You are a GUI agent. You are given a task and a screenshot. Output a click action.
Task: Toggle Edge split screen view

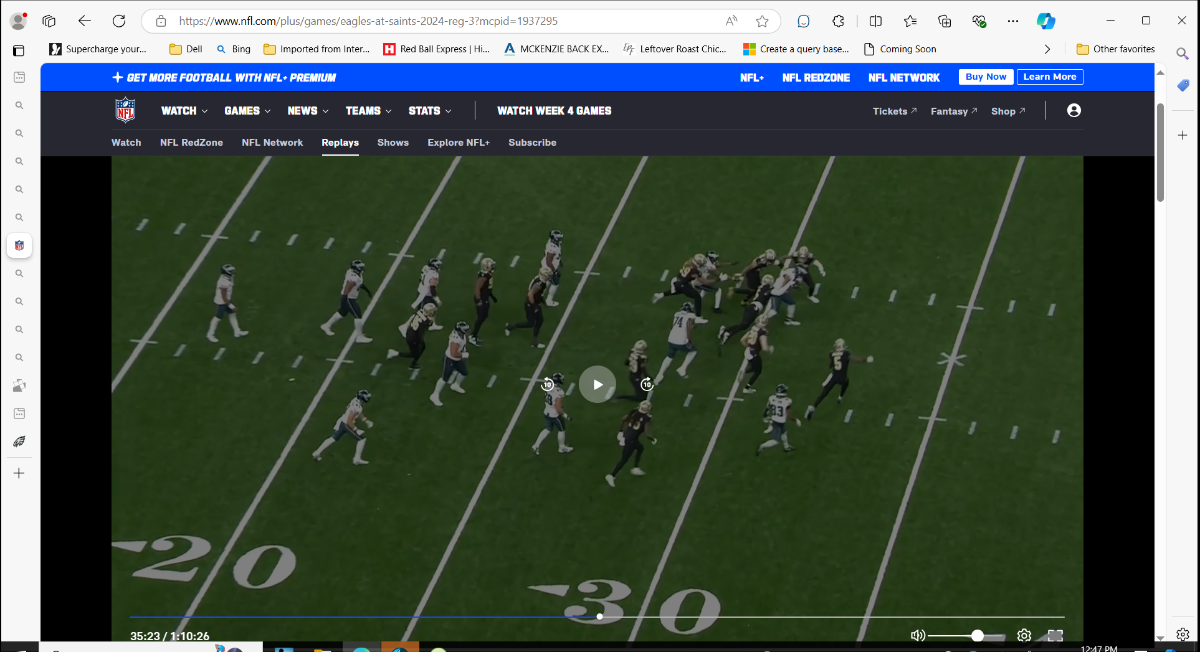point(876,21)
